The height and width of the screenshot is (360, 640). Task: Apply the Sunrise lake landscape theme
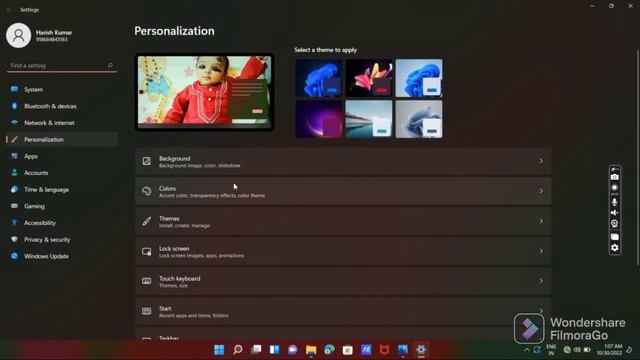[x=369, y=119]
